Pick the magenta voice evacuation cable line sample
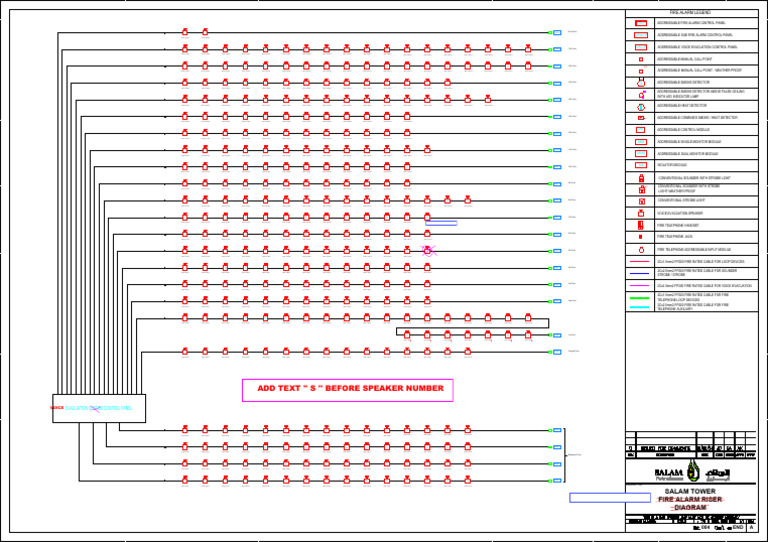Viewport: 768px width, 542px height. (640, 285)
